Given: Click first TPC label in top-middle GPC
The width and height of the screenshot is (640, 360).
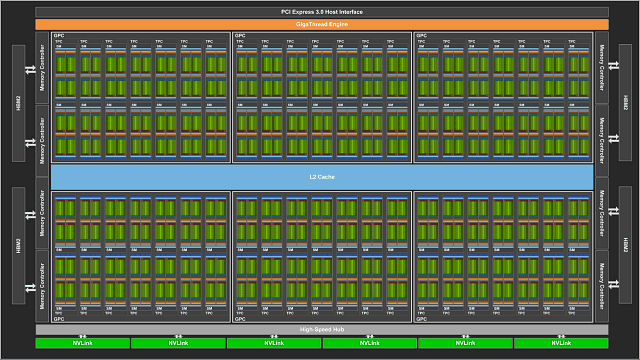Looking at the screenshot, I should (240, 42).
